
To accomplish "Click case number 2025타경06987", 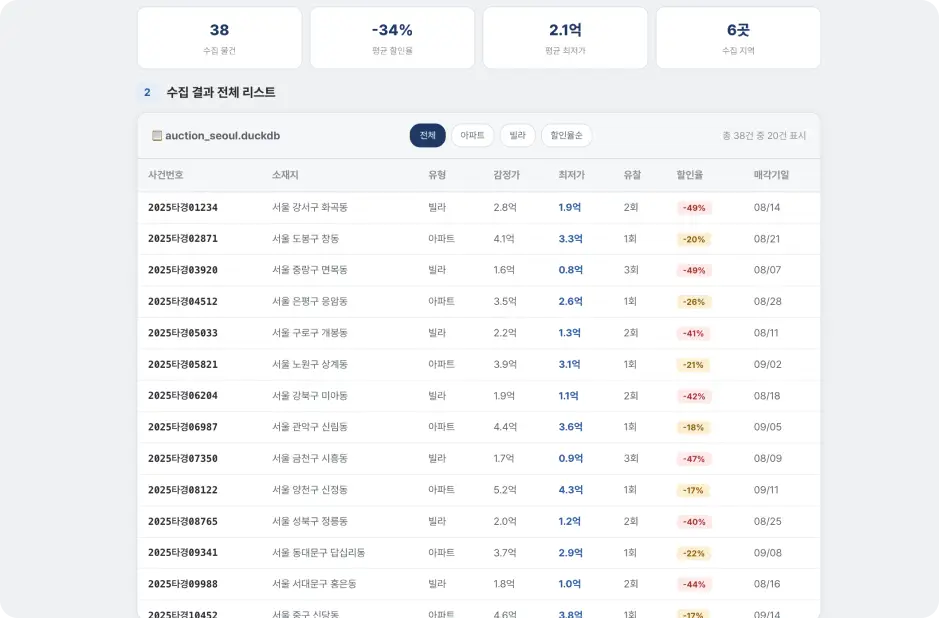I will point(183,427).
